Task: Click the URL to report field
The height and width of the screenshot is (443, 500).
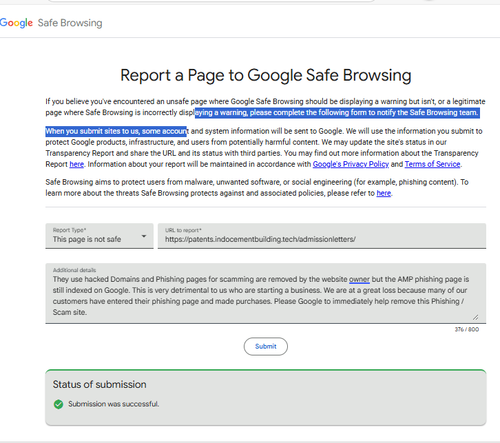Action: tap(322, 236)
